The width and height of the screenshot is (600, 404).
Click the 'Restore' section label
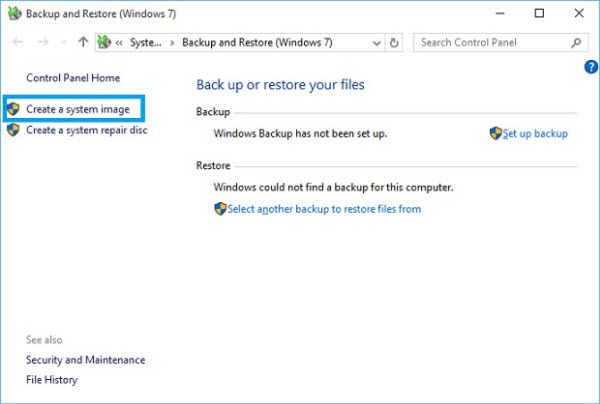tap(213, 166)
